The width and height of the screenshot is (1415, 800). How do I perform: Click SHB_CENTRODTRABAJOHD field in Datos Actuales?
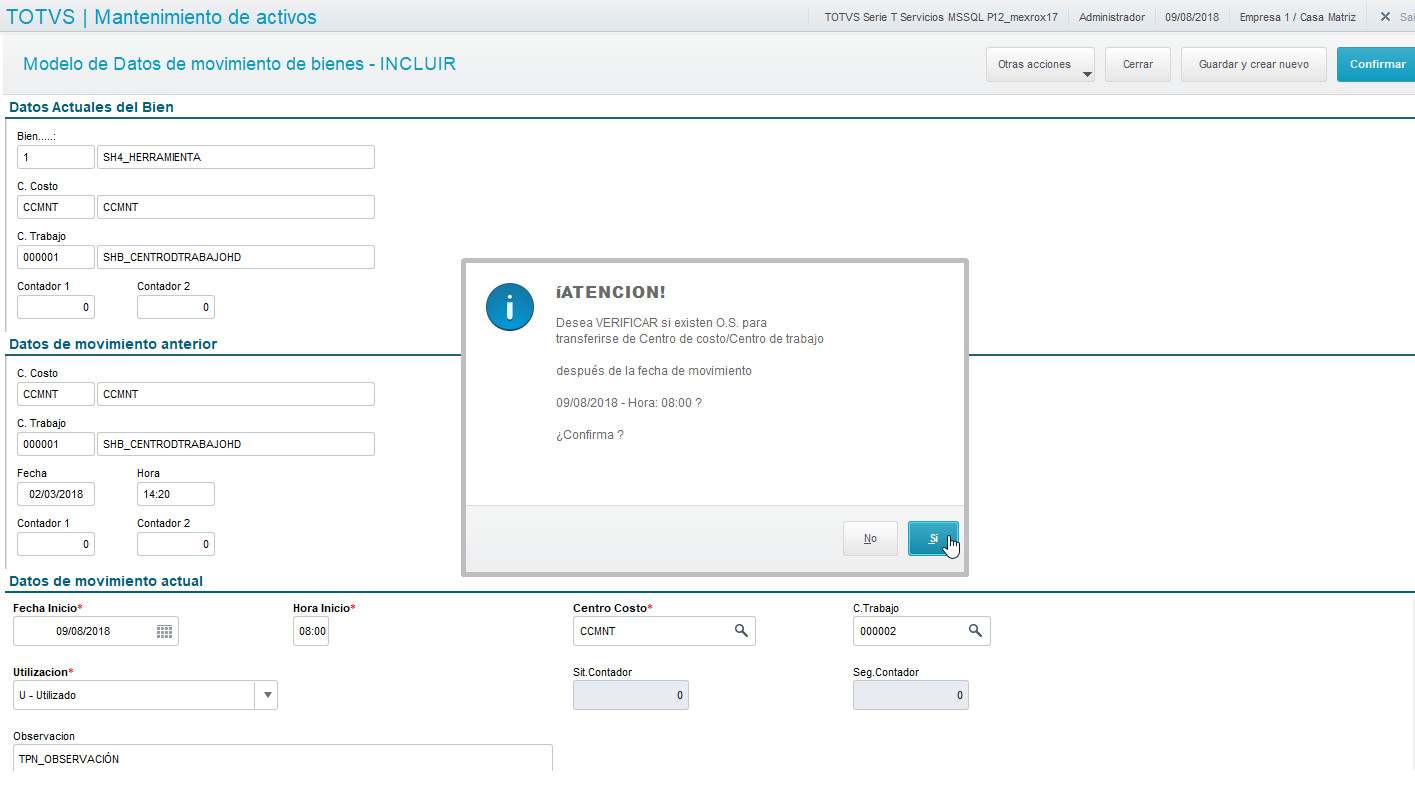[x=236, y=257]
